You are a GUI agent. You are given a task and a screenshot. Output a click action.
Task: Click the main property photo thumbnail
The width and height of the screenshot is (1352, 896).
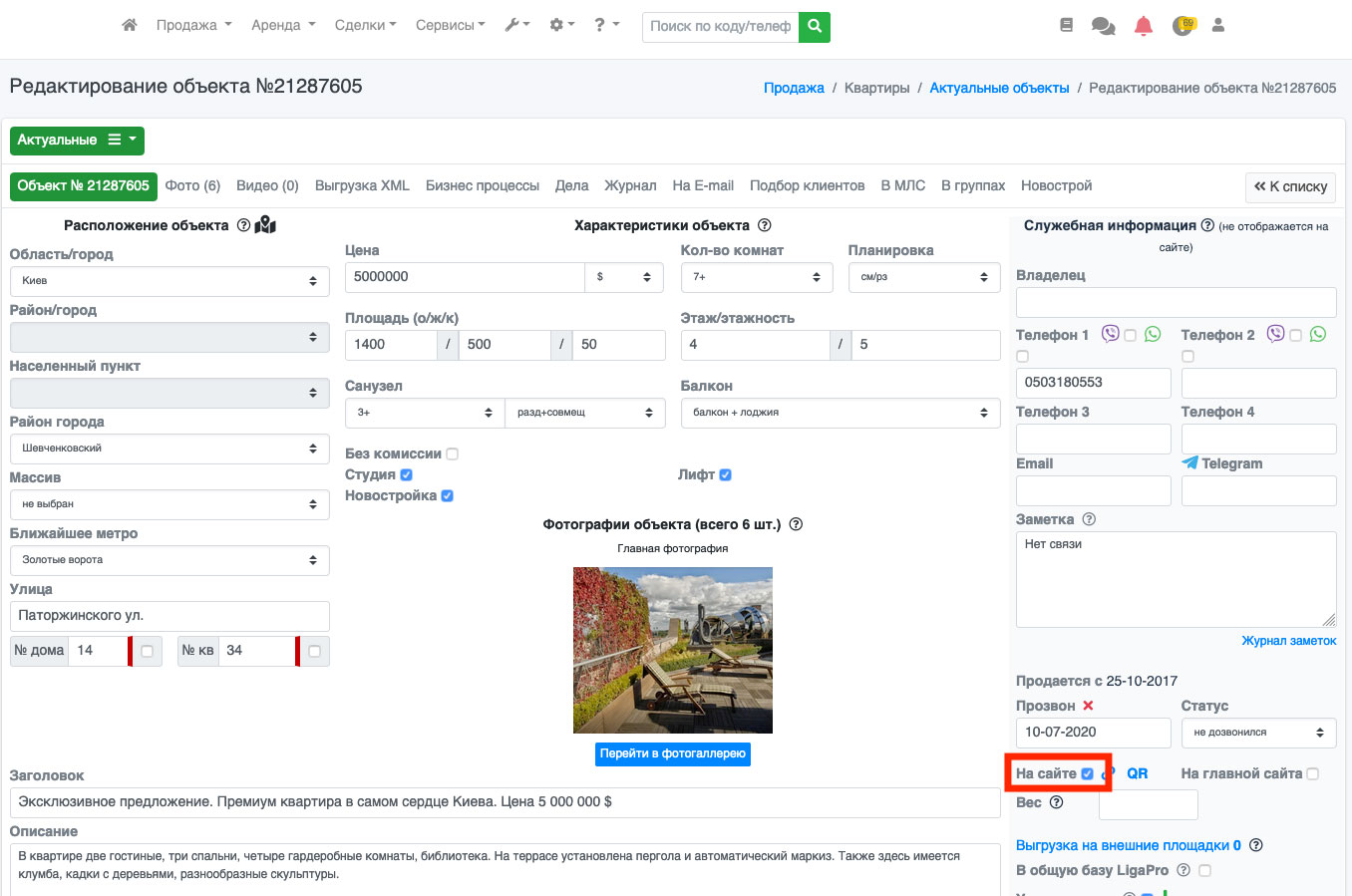pos(672,650)
